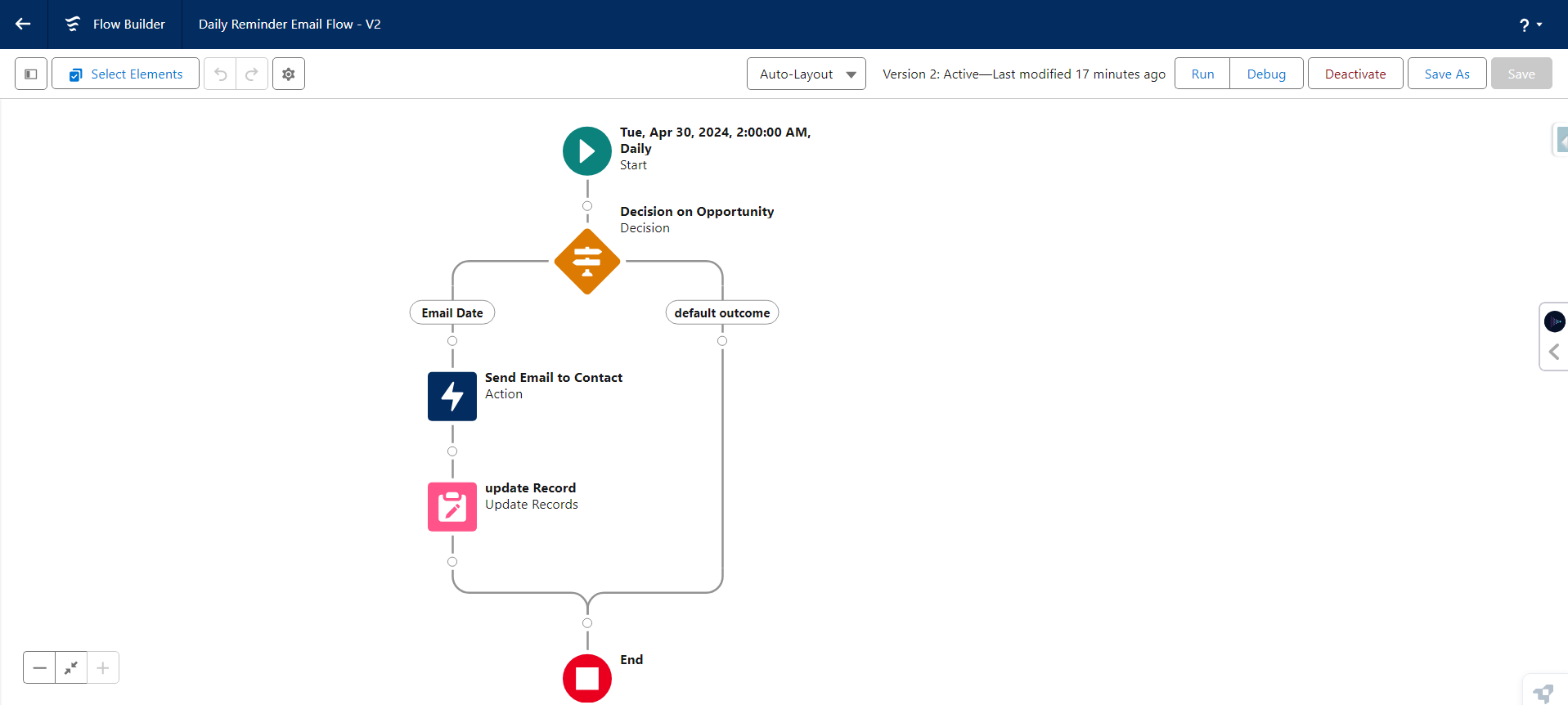Click the back arrow in header
Image resolution: width=1568 pixels, height=705 pixels.
click(x=23, y=25)
